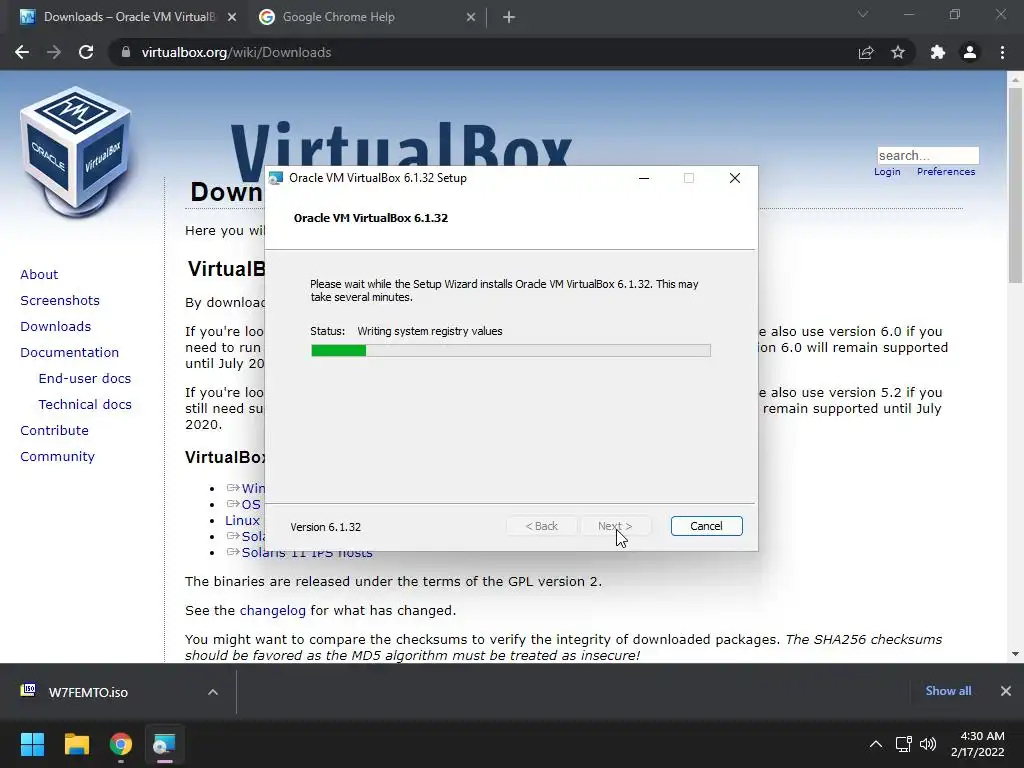Click the VirtualBox installer taskbar icon
This screenshot has height=768, width=1024.
click(165, 744)
